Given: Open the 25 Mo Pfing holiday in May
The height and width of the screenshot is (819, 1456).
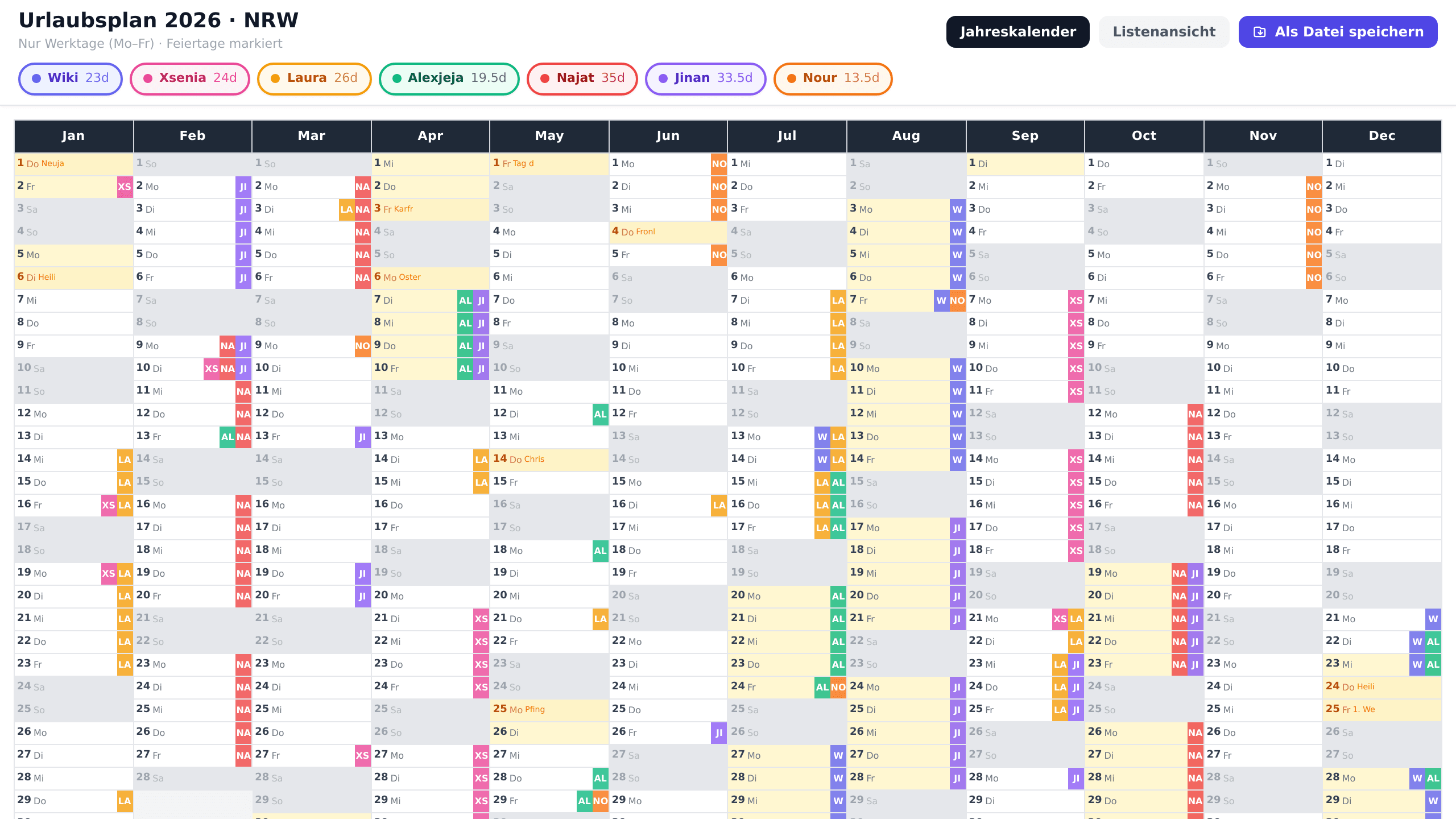Looking at the screenshot, I should pyautogui.click(x=549, y=710).
